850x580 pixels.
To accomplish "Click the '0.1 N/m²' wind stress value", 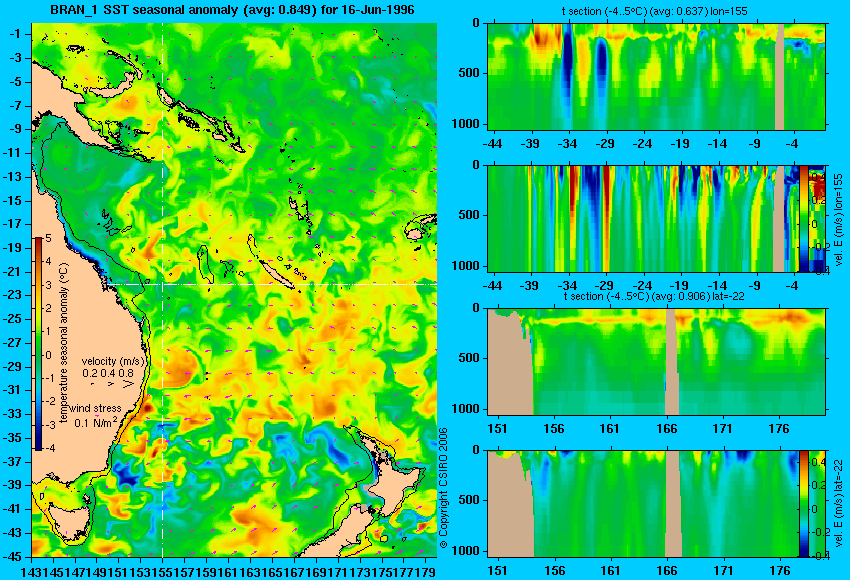I will pos(96,422).
